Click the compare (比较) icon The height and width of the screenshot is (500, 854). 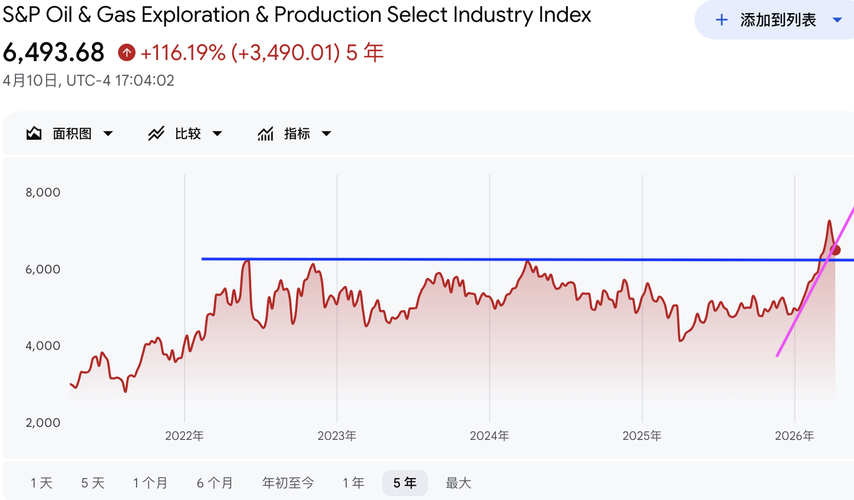tap(156, 133)
